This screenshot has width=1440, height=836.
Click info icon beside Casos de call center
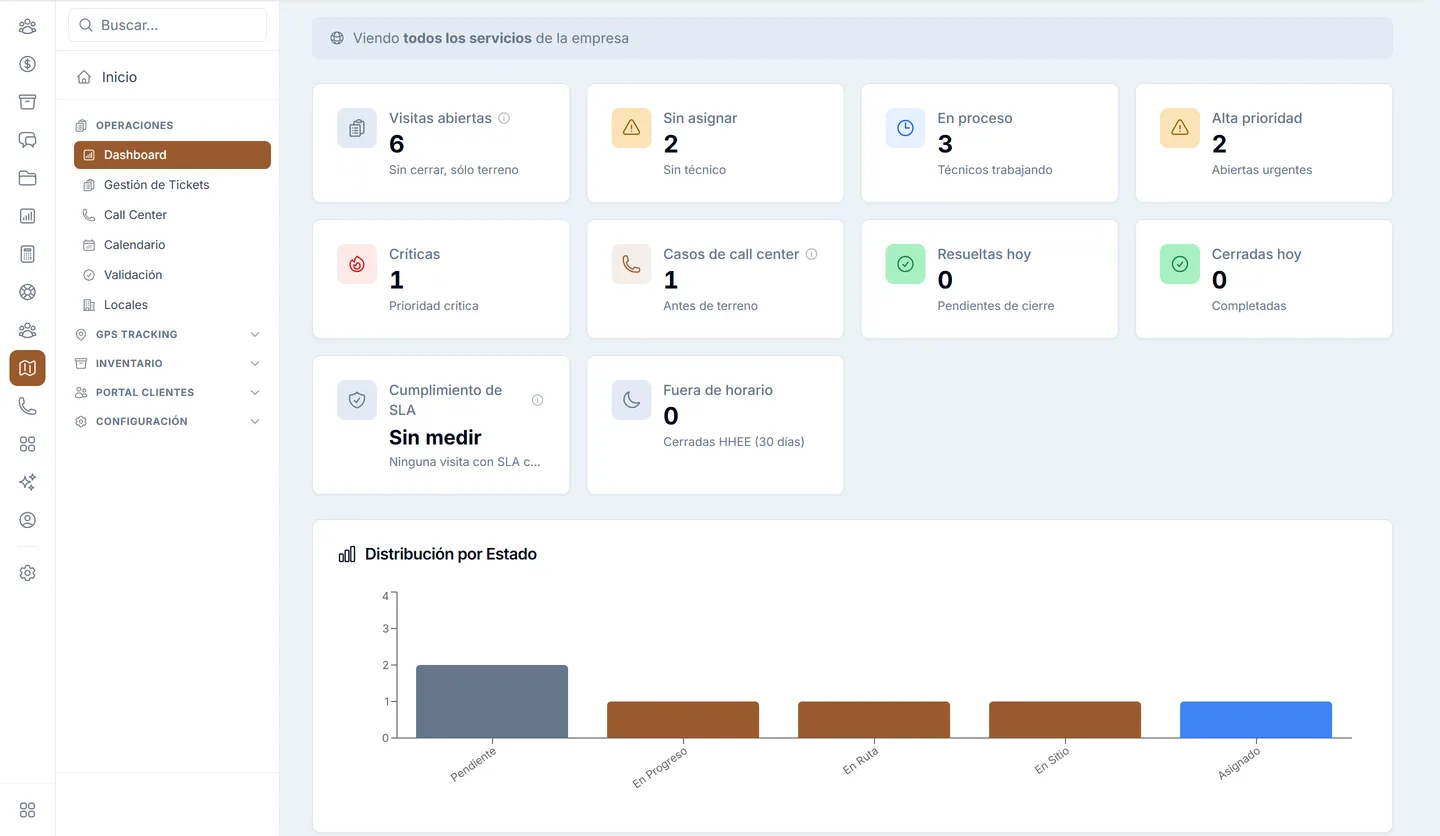pyautogui.click(x=811, y=254)
